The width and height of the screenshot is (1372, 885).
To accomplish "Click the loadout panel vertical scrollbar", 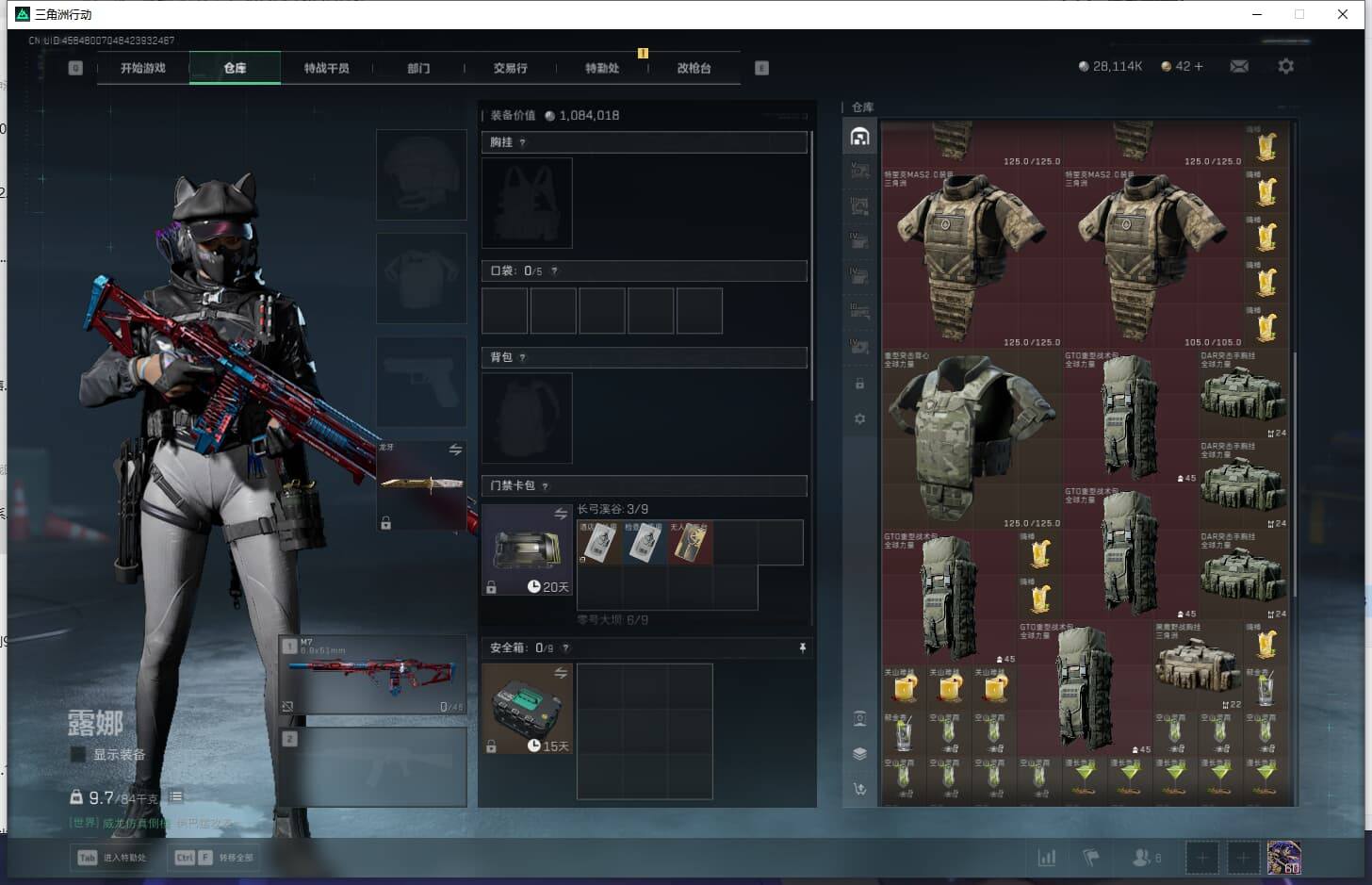I will point(811,264).
